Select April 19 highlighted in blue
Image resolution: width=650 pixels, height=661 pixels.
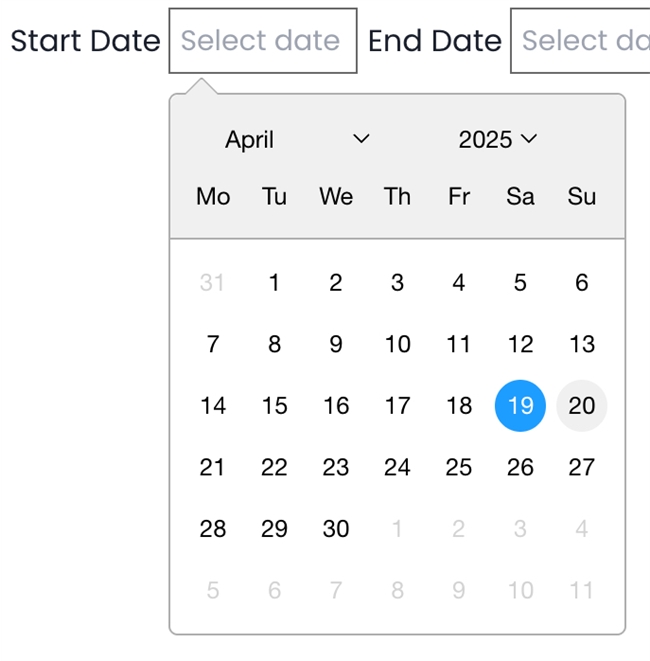(520, 405)
